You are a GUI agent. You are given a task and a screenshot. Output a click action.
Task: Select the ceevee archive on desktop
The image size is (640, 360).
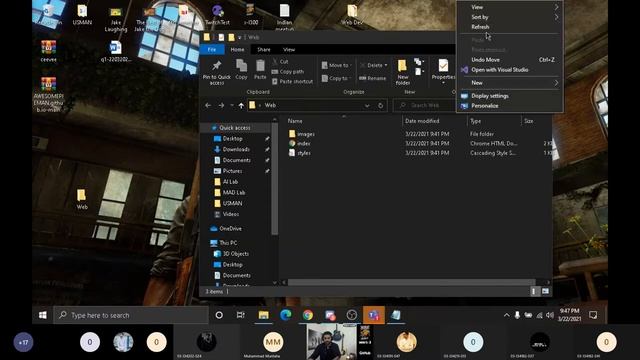click(49, 51)
